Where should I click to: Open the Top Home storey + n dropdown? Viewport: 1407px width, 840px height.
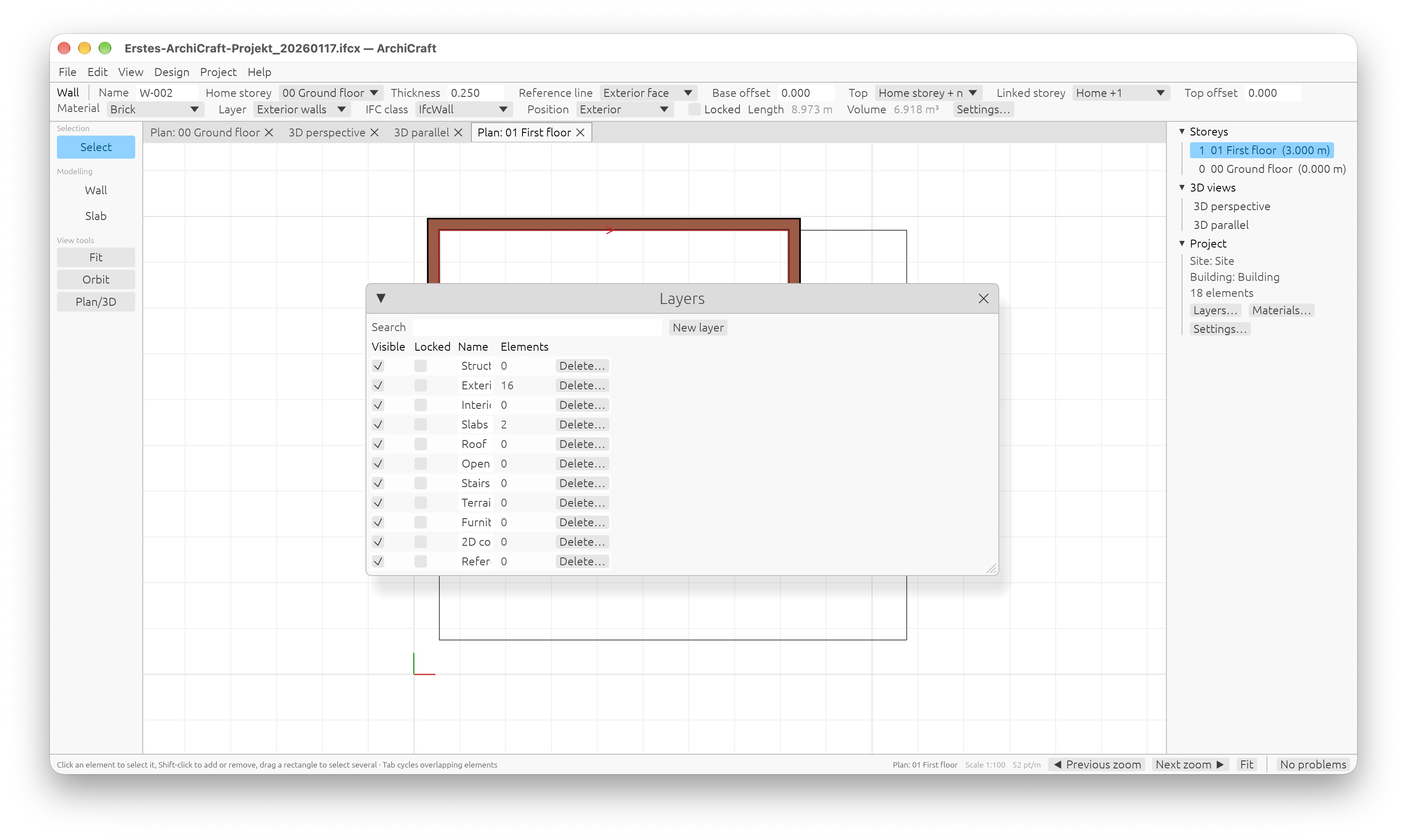tap(928, 93)
